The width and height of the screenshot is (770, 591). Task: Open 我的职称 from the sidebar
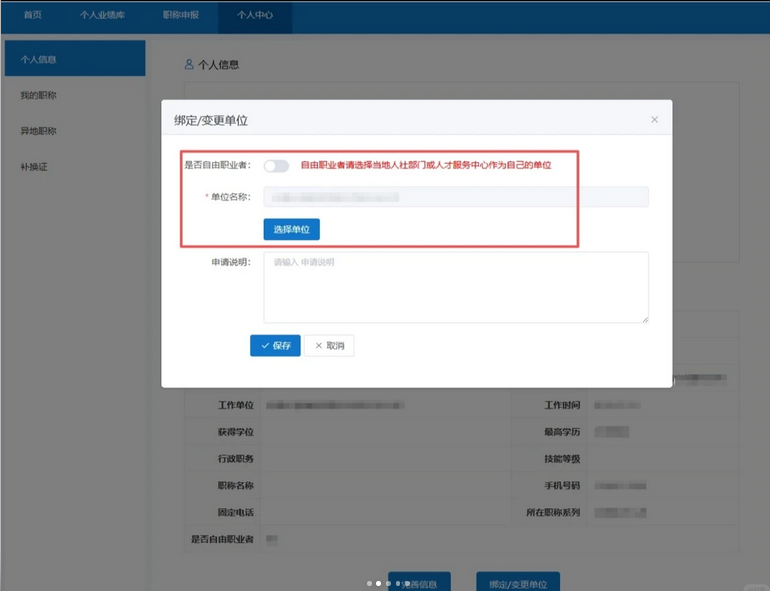pyautogui.click(x=38, y=95)
